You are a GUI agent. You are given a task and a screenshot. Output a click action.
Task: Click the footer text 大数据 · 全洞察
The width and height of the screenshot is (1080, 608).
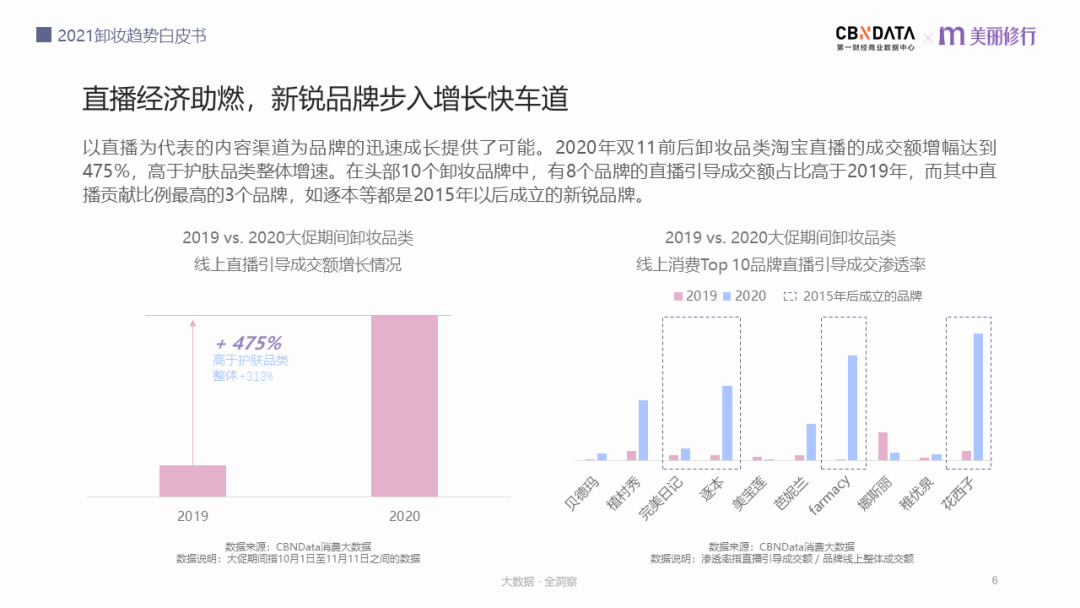tap(539, 582)
